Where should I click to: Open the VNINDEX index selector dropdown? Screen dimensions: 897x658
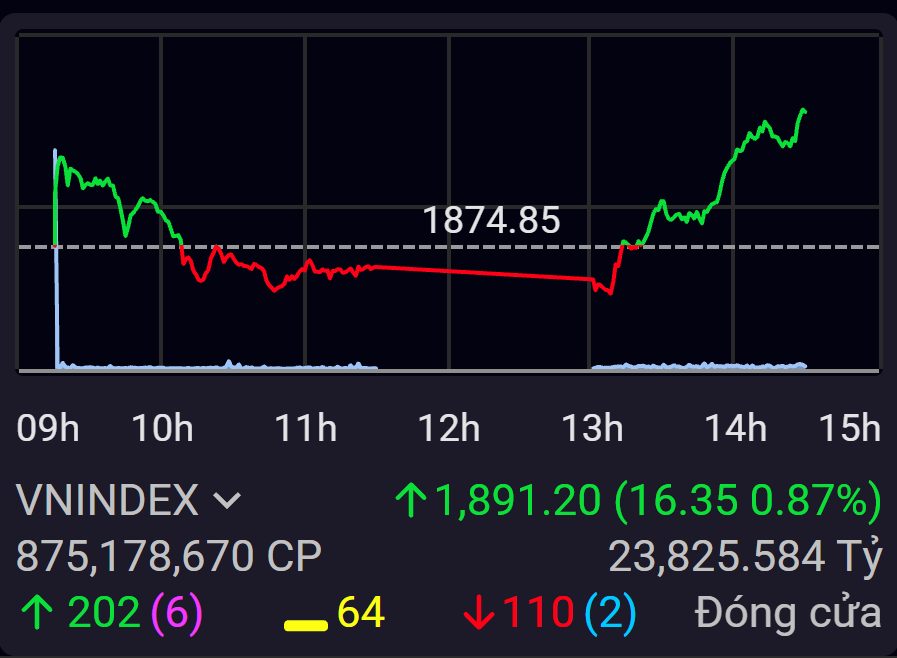[129, 500]
